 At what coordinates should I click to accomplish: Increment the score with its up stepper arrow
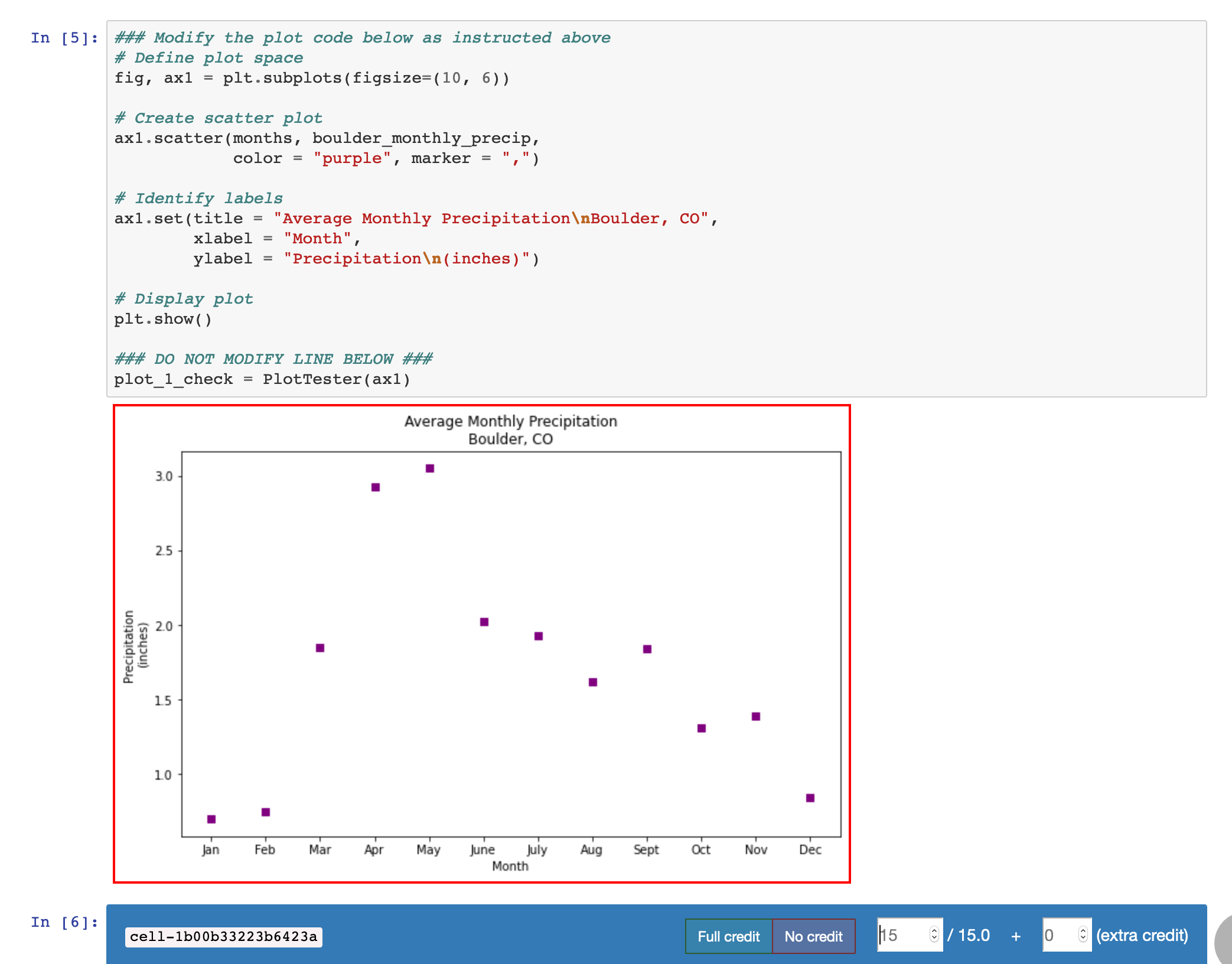[933, 931]
